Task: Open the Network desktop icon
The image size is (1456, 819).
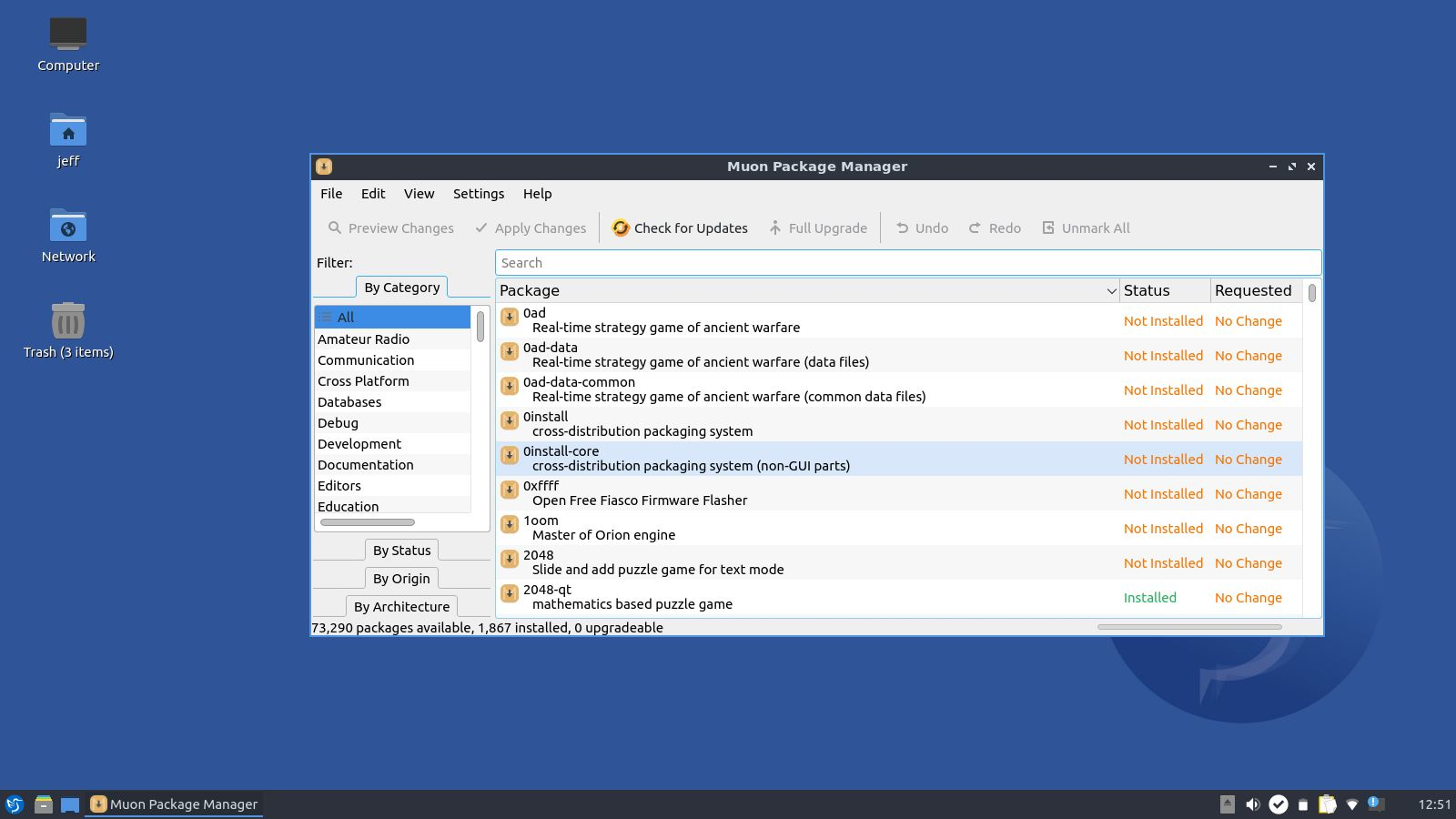Action: (68, 226)
